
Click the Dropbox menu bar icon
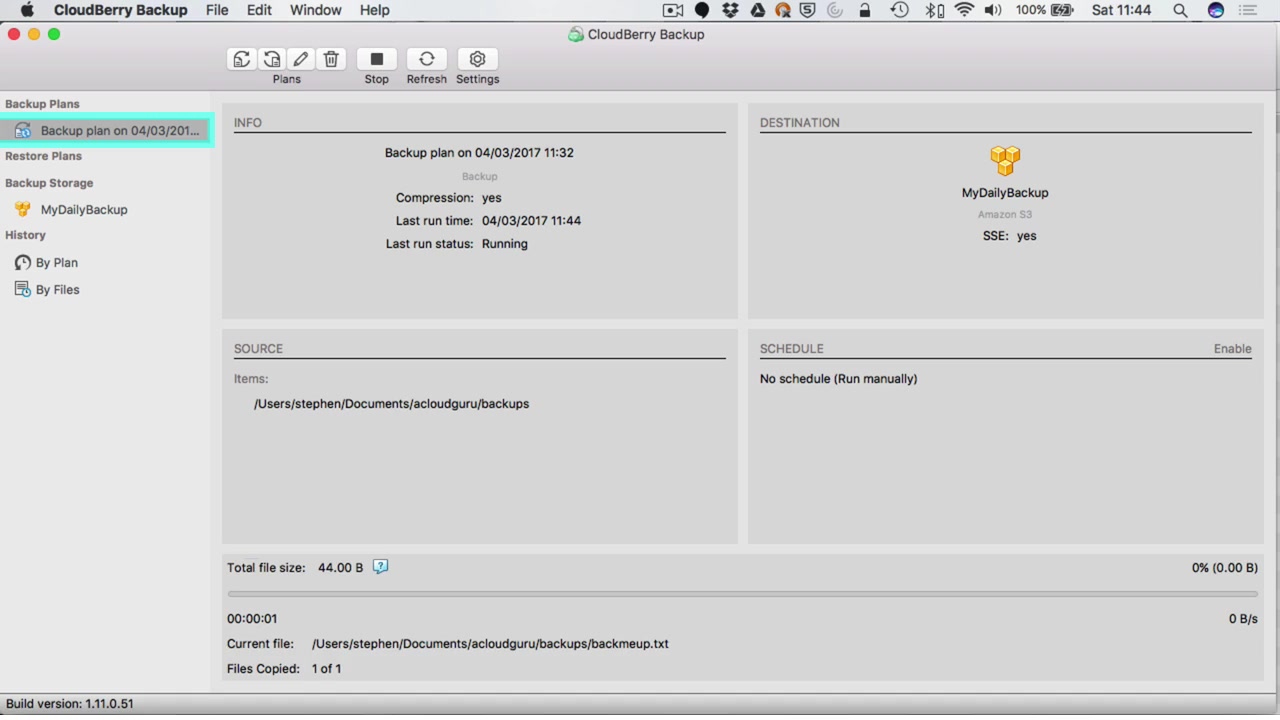click(x=730, y=10)
